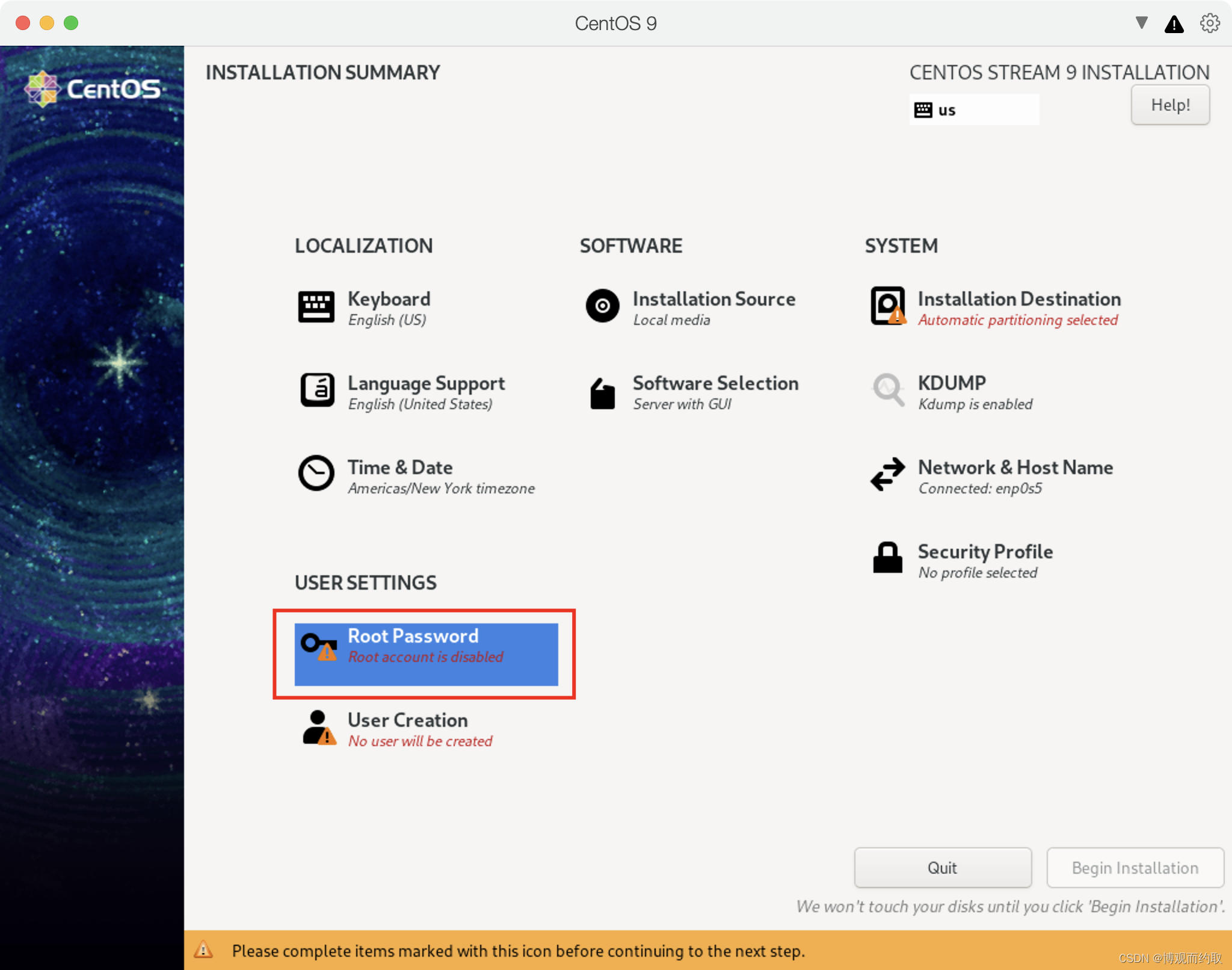Open the Help! button
The height and width of the screenshot is (970, 1232).
[x=1170, y=105]
